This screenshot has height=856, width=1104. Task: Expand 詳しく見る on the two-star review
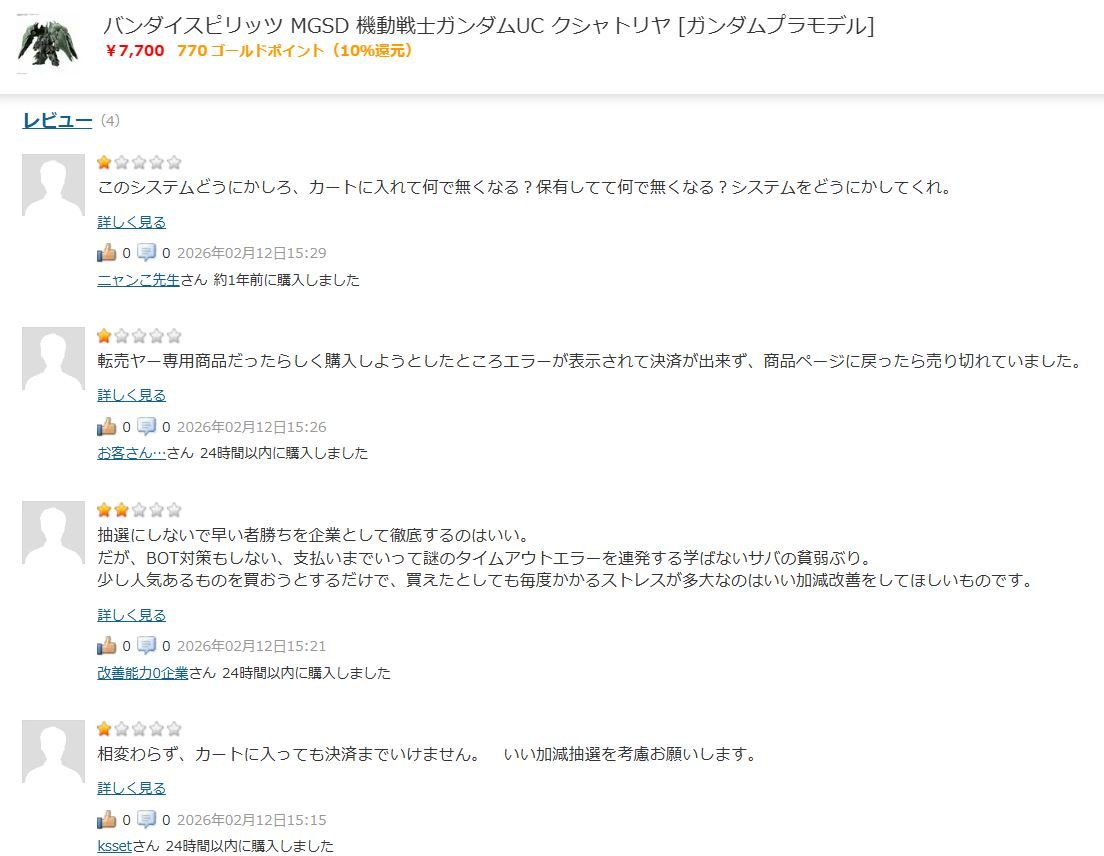(x=132, y=615)
